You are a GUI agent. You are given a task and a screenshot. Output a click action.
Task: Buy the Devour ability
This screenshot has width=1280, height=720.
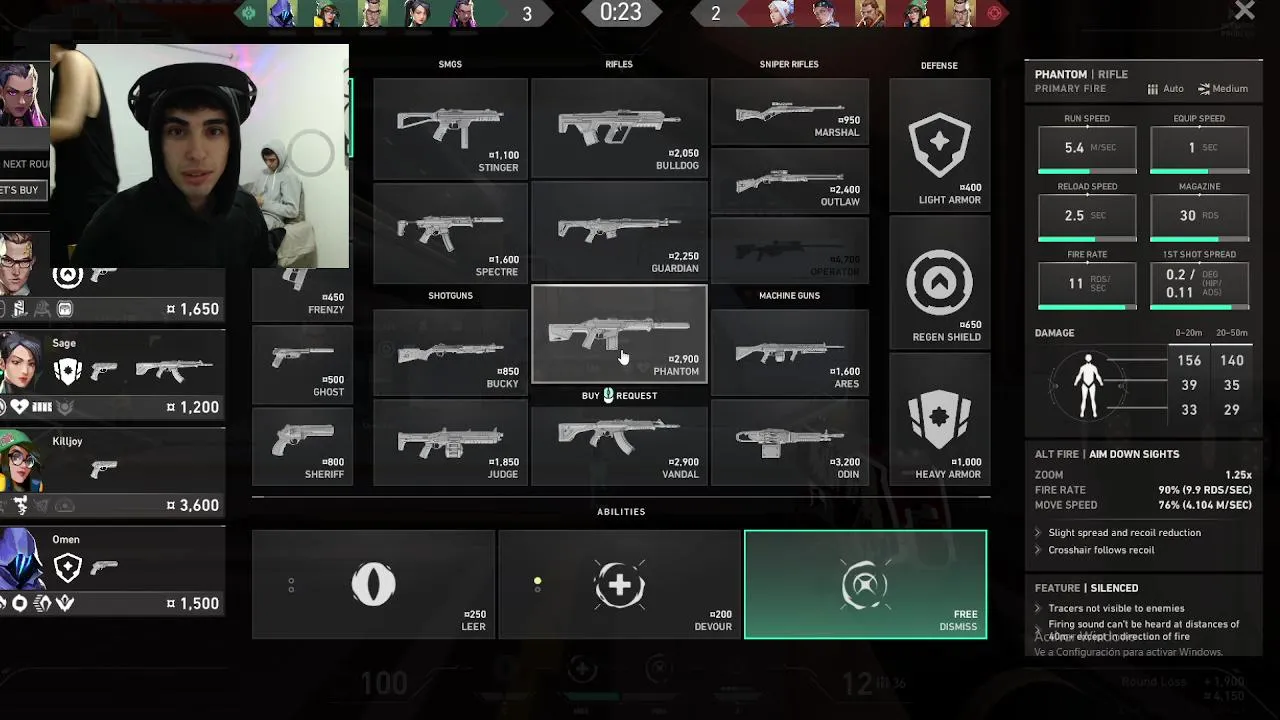[619, 584]
